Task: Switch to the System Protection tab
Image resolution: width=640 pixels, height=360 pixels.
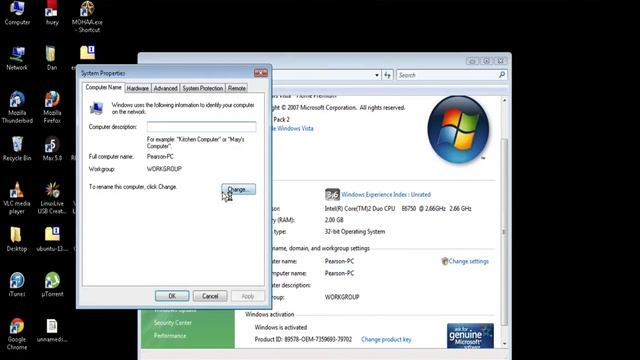Action: click(x=202, y=88)
